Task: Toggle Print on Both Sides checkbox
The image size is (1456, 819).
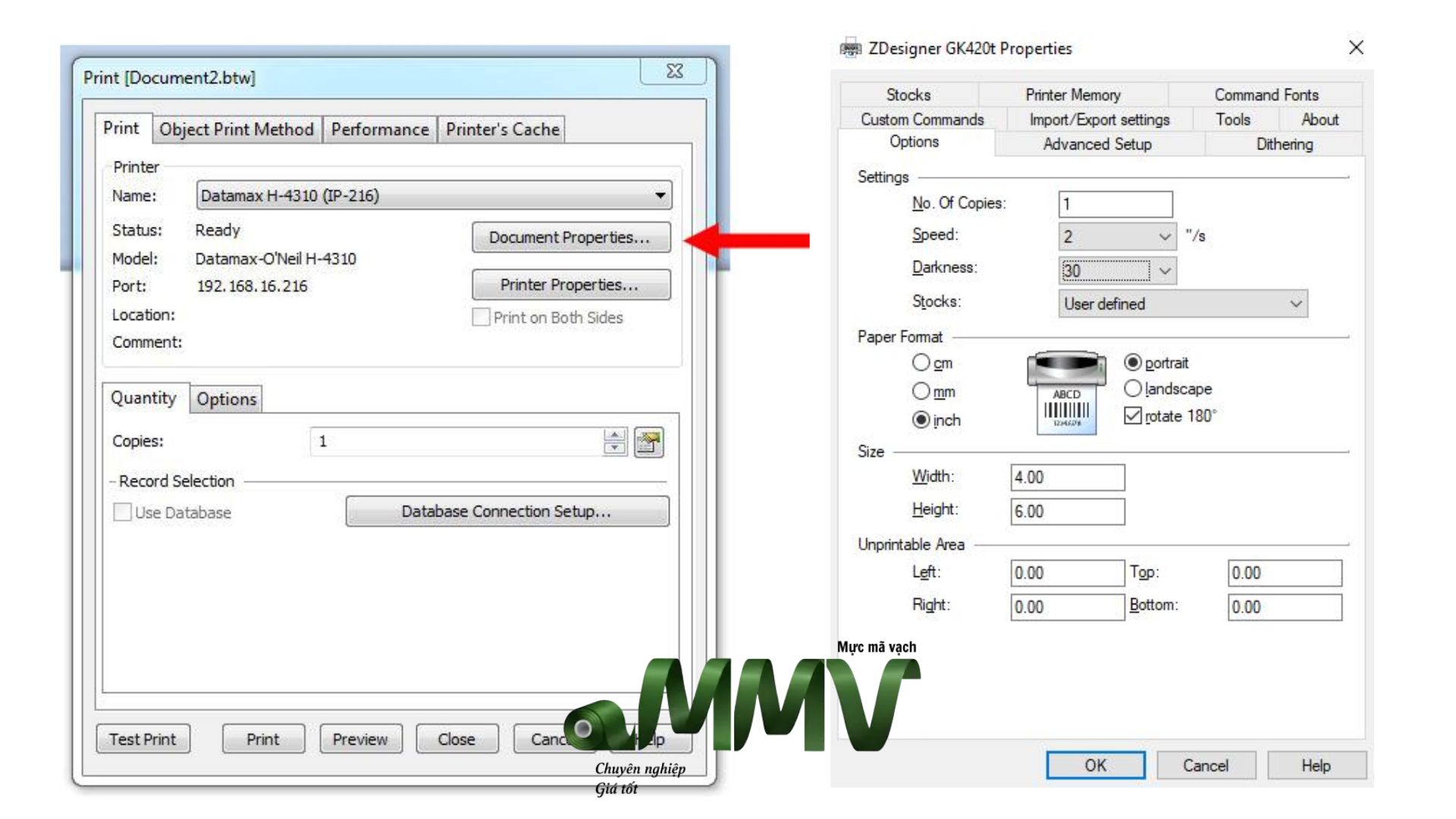Action: tap(481, 317)
